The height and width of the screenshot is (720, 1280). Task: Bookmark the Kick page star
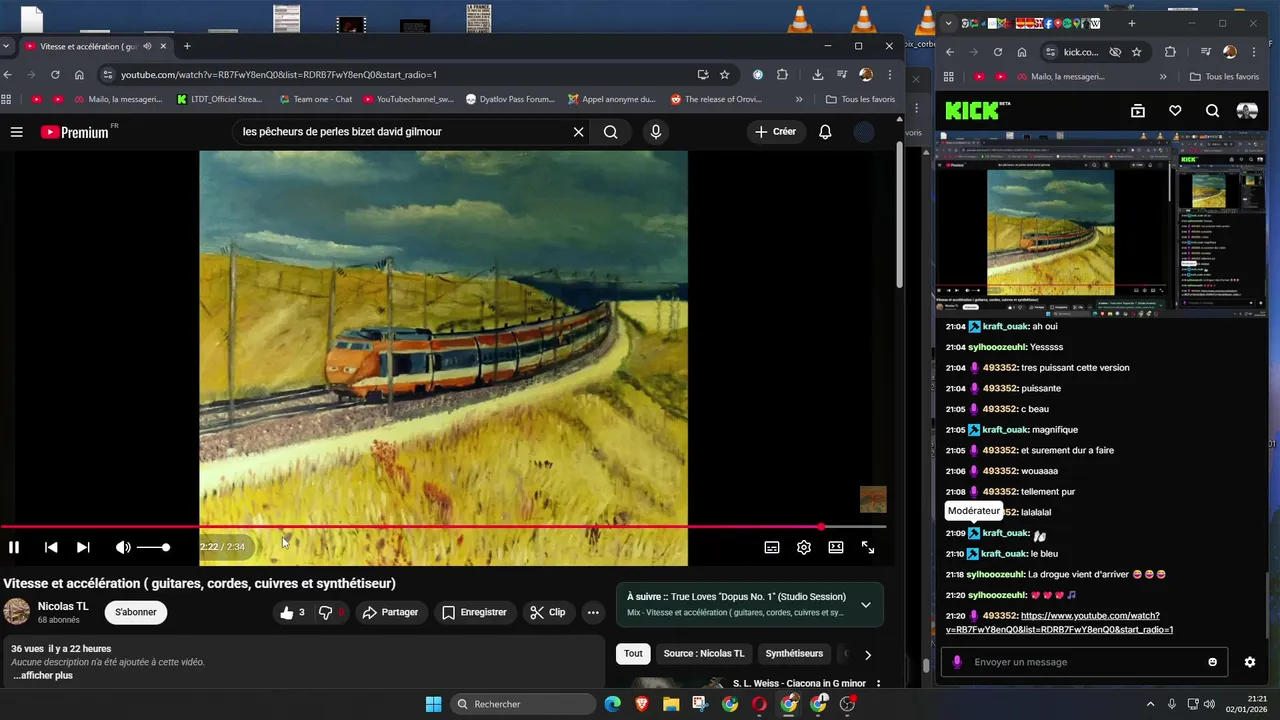click(1136, 52)
